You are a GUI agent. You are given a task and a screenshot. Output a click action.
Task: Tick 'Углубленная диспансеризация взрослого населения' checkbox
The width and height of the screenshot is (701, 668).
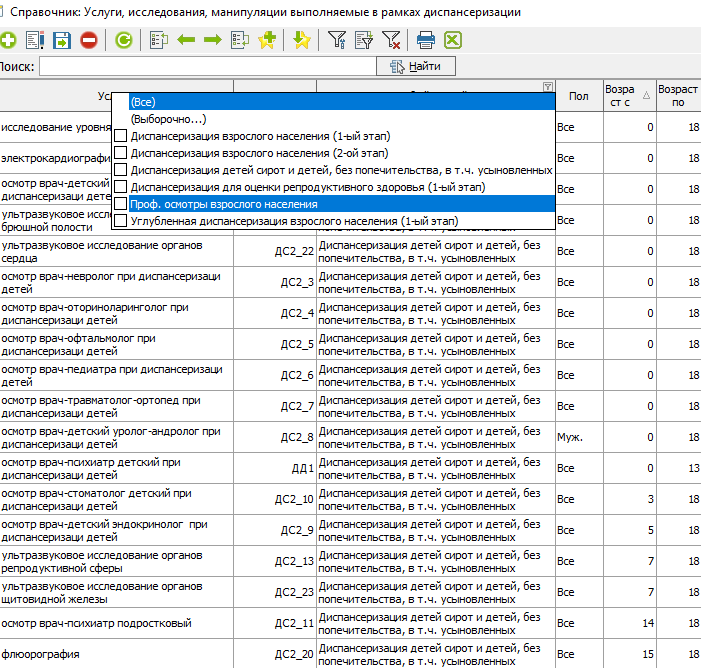pos(121,221)
